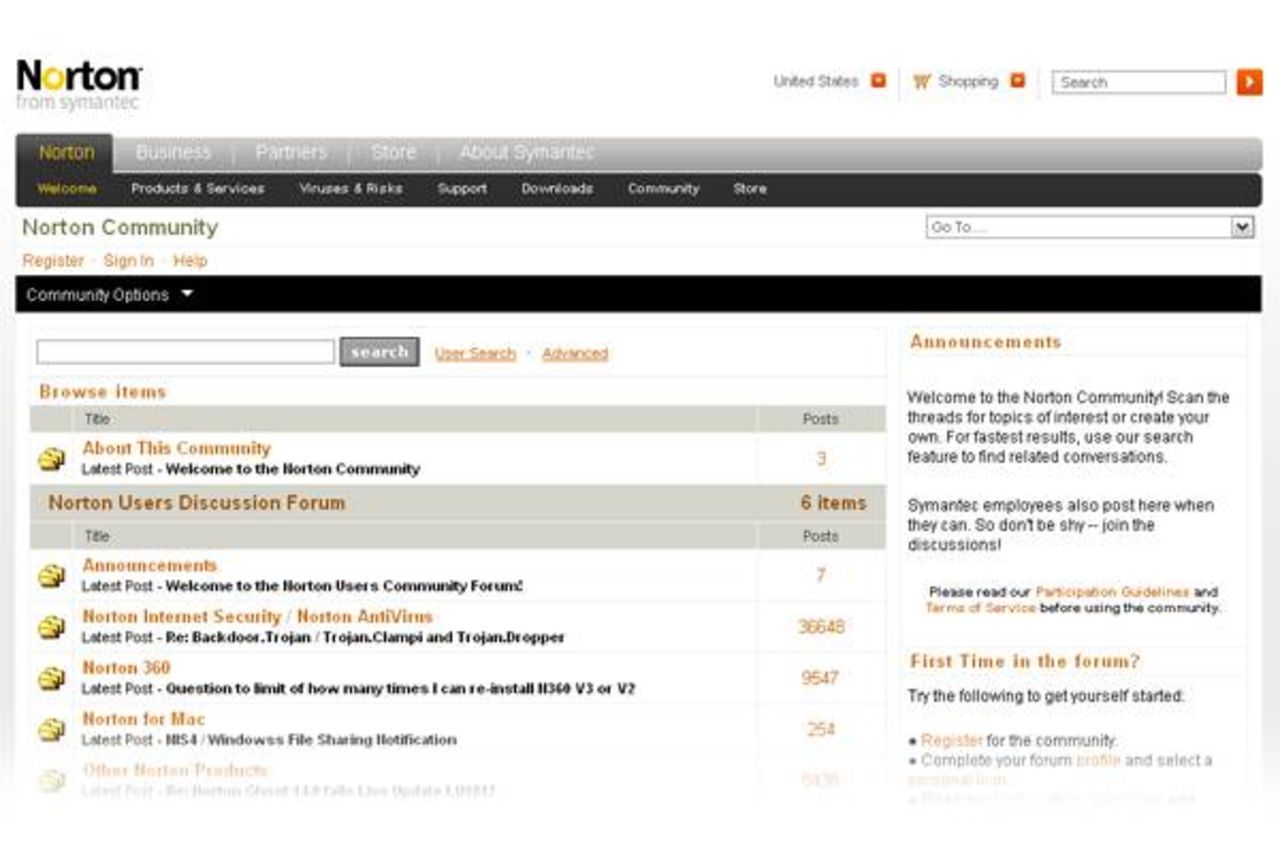Click the shopping cart icon beside Shopping
This screenshot has height=853, width=1280.
tap(921, 81)
